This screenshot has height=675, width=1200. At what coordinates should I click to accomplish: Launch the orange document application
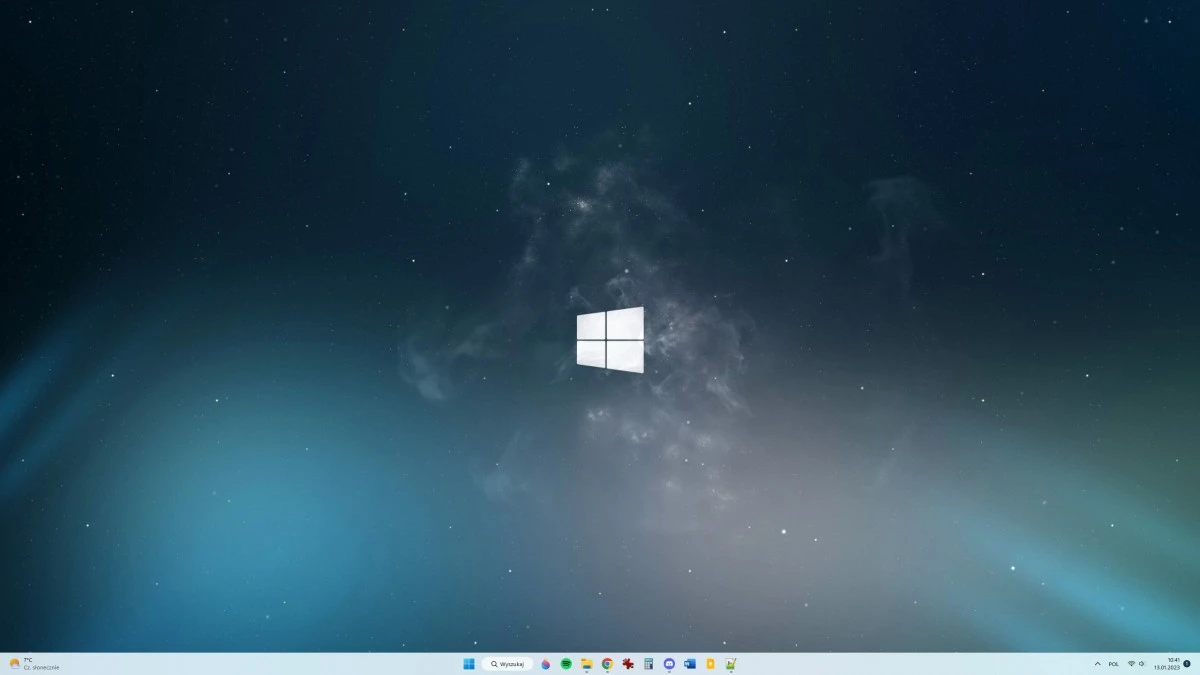[x=710, y=663]
